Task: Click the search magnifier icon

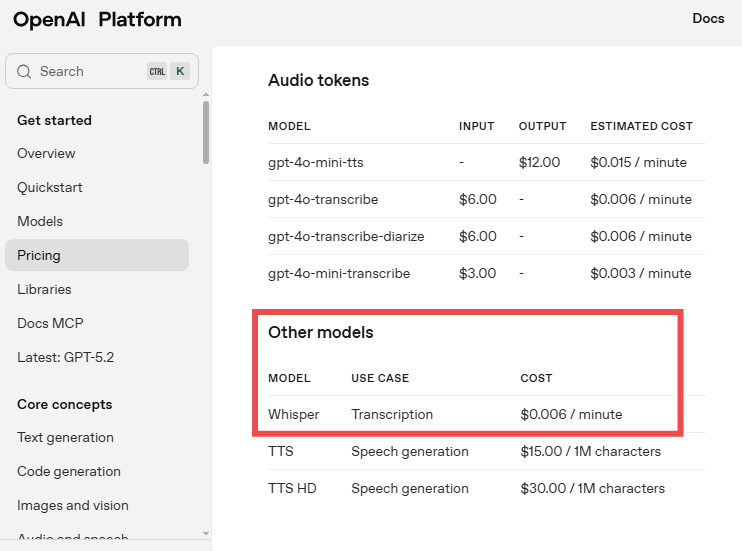Action: click(x=24, y=71)
